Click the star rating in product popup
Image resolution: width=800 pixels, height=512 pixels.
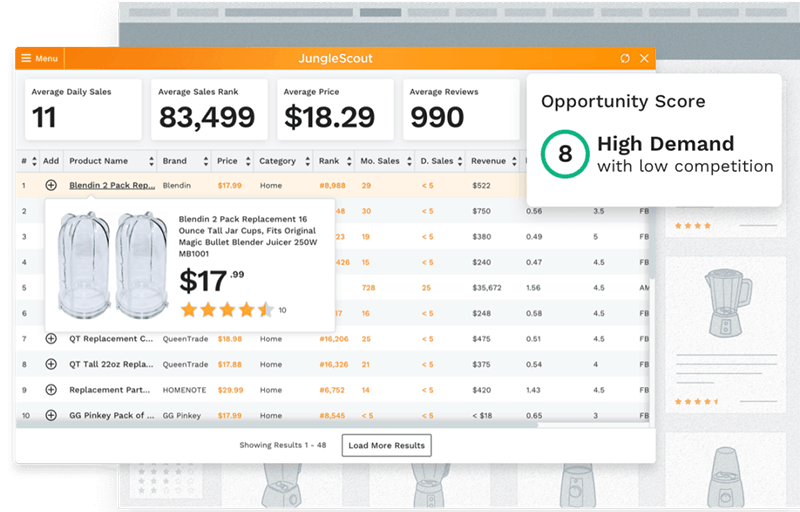227,310
